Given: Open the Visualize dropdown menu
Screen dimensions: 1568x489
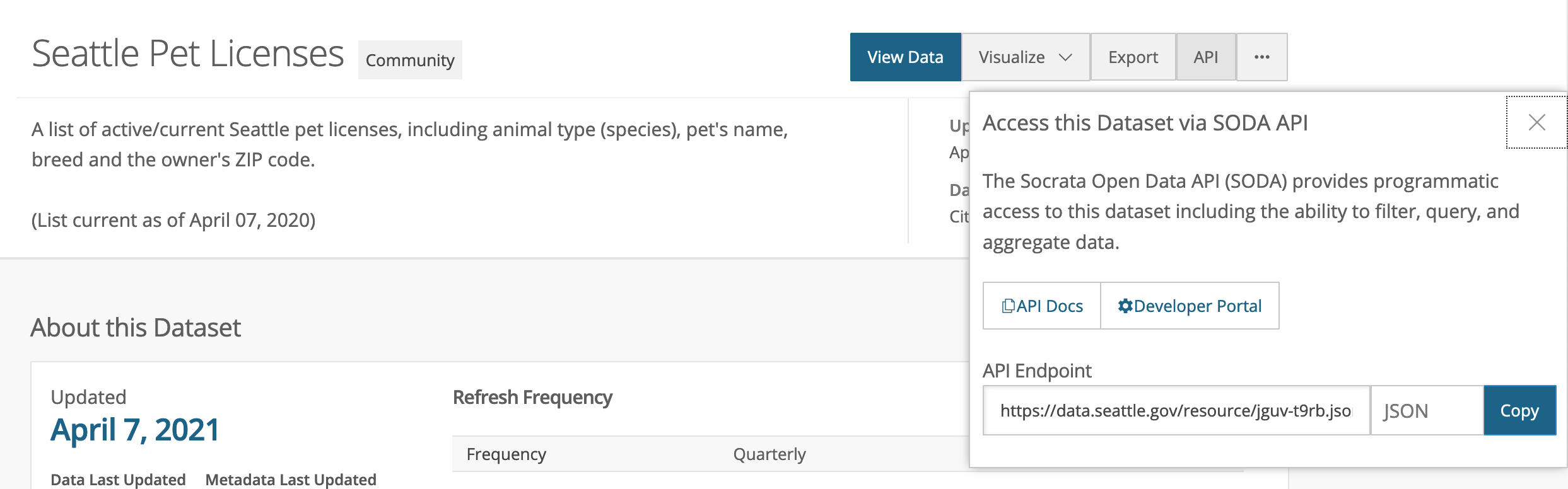Looking at the screenshot, I should (x=1012, y=57).
